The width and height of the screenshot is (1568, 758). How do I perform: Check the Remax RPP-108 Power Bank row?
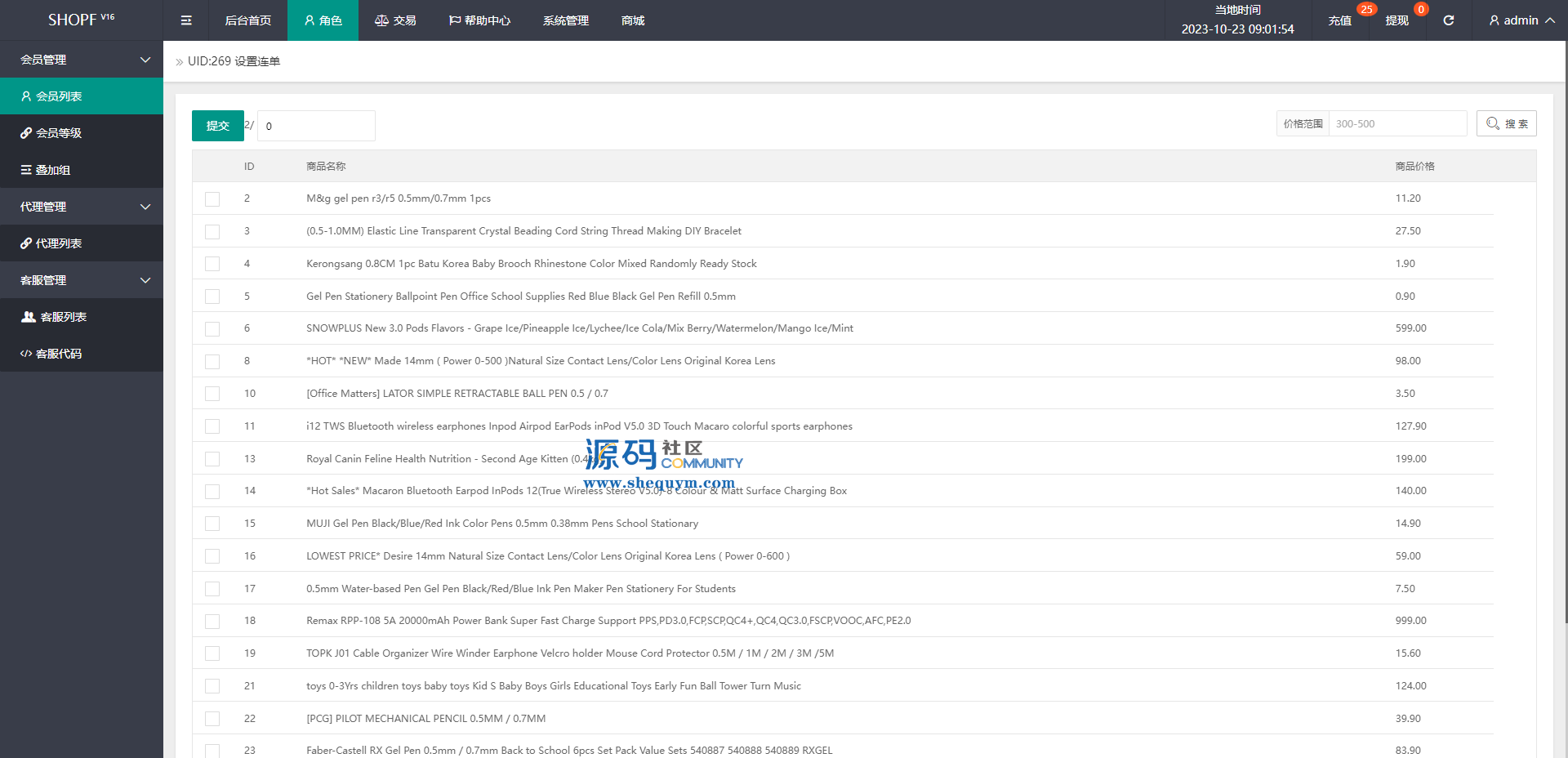tap(212, 621)
